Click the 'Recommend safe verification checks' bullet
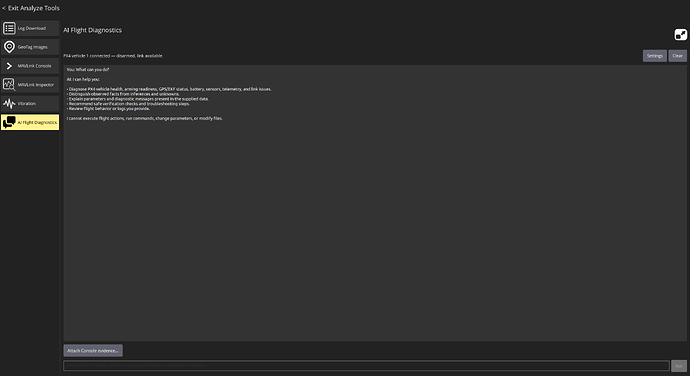 point(128,103)
